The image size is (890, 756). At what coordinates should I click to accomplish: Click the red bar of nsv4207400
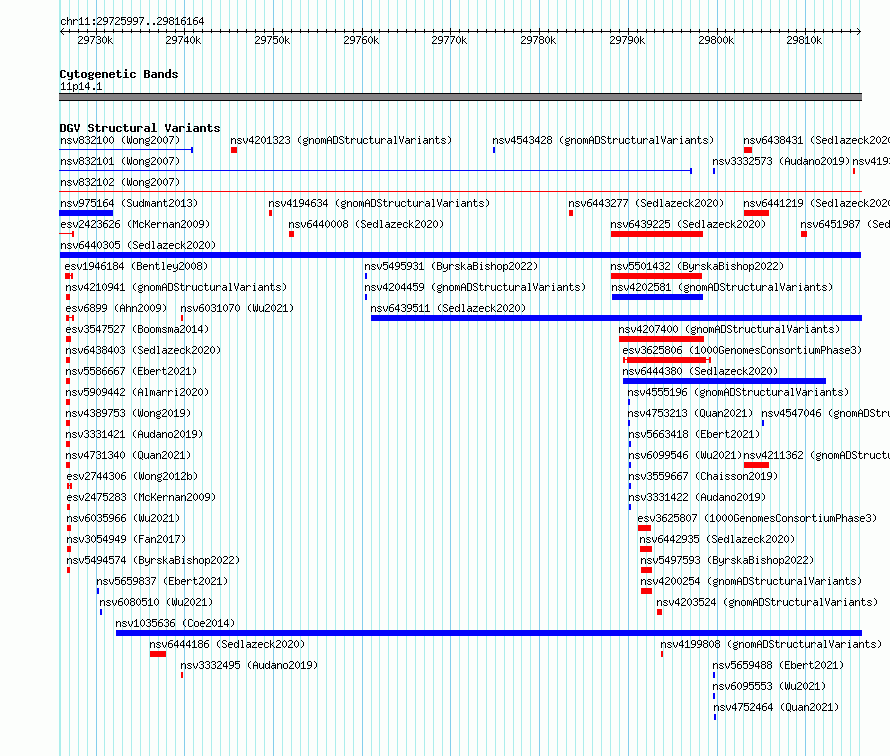click(661, 339)
